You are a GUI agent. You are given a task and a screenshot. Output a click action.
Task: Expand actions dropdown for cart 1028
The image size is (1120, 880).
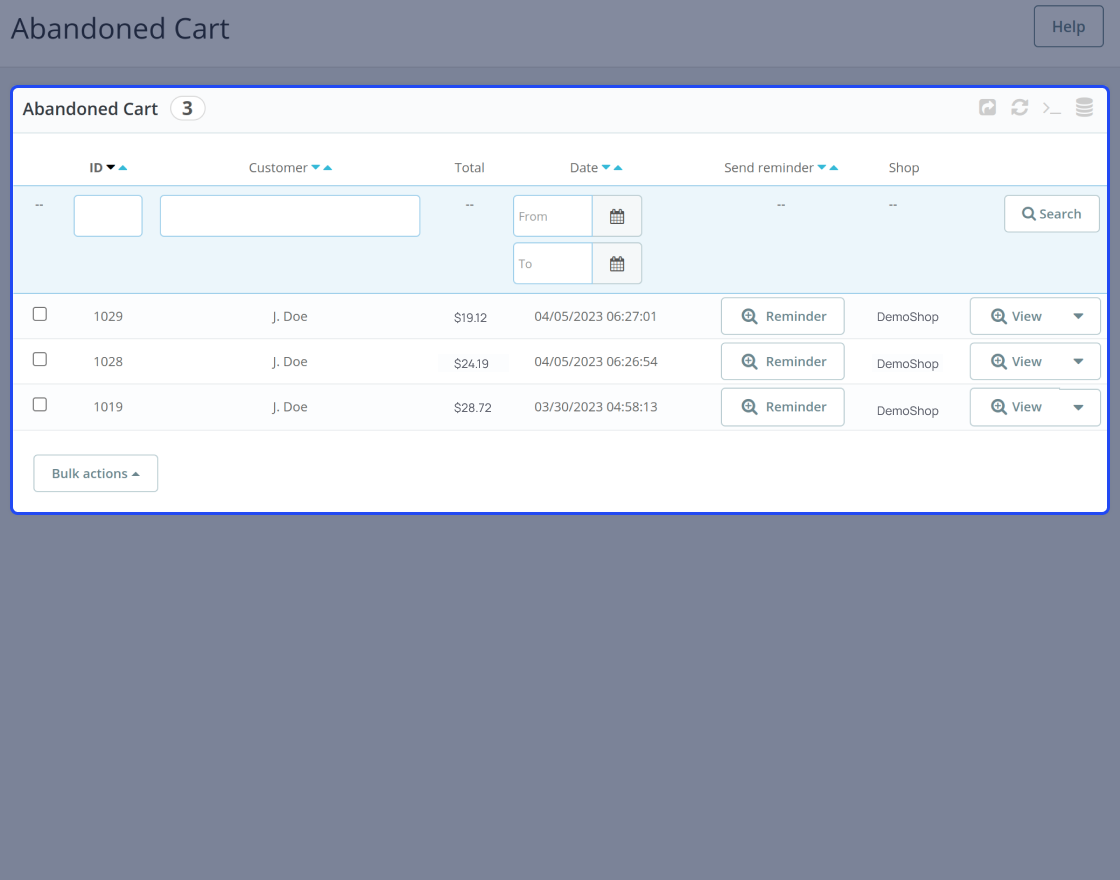coord(1079,361)
